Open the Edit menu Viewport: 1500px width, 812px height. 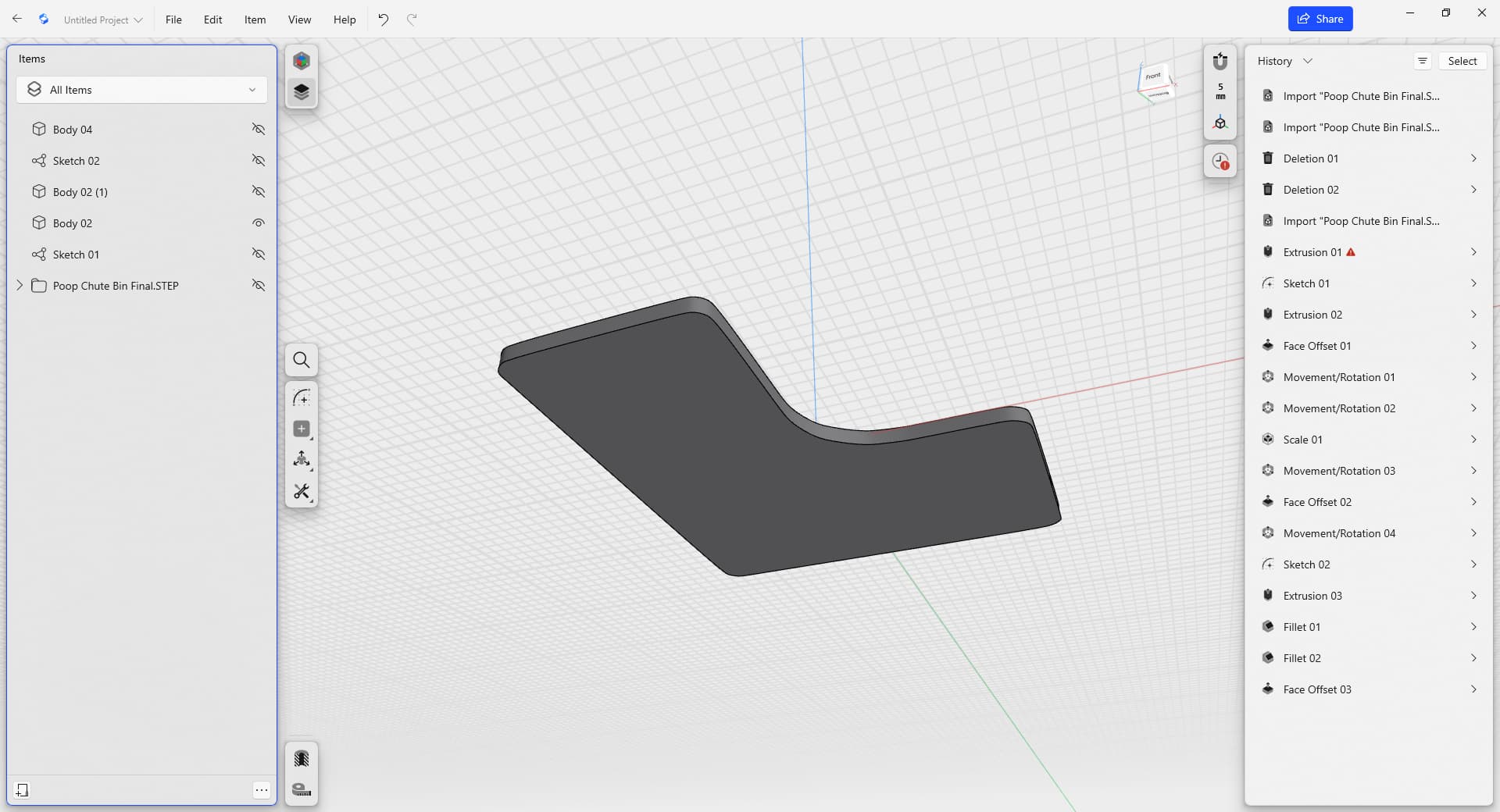pyautogui.click(x=212, y=20)
